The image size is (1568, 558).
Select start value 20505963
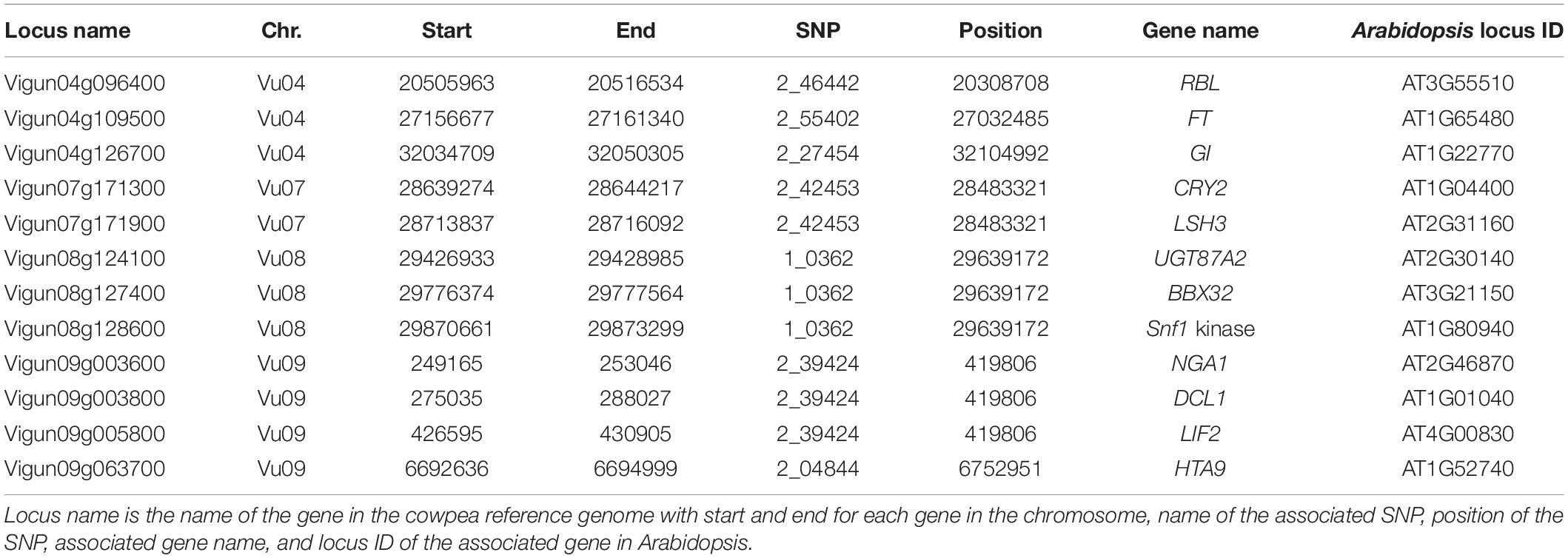click(446, 83)
